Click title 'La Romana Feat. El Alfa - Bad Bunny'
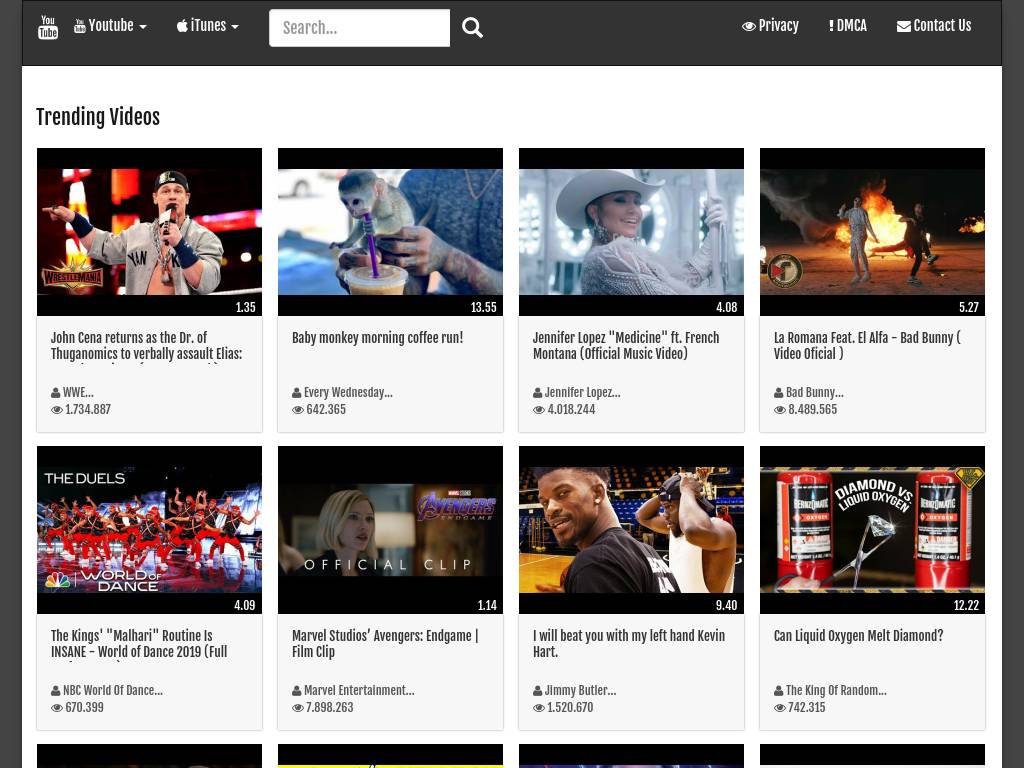Viewport: 1024px width, 768px height. point(867,345)
